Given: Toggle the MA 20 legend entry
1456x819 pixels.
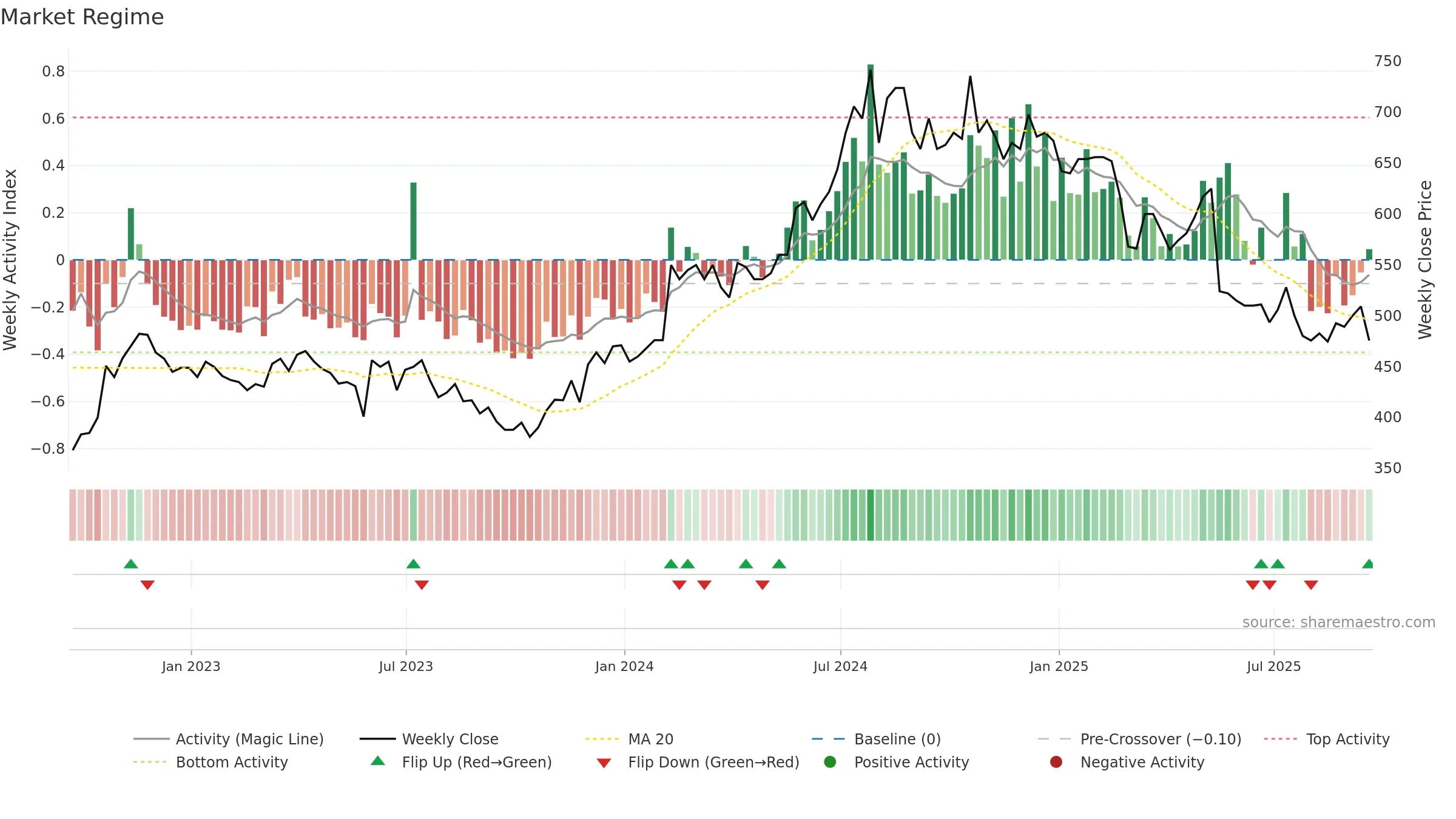Looking at the screenshot, I should 629,739.
